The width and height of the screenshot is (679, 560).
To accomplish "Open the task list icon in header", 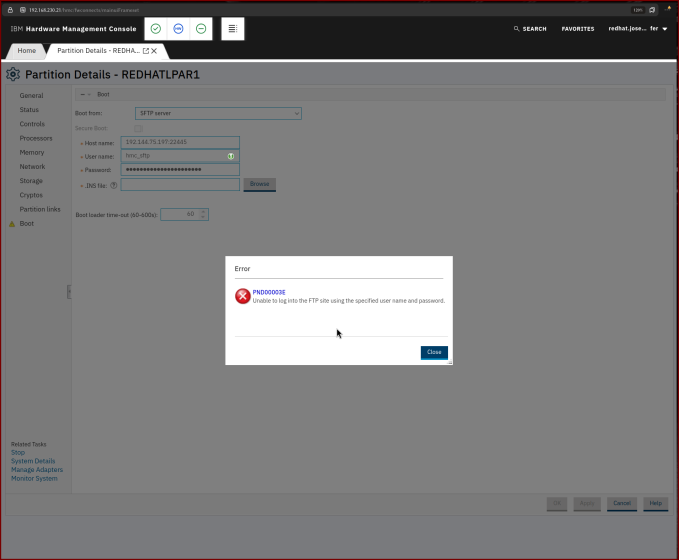I will coord(233,29).
